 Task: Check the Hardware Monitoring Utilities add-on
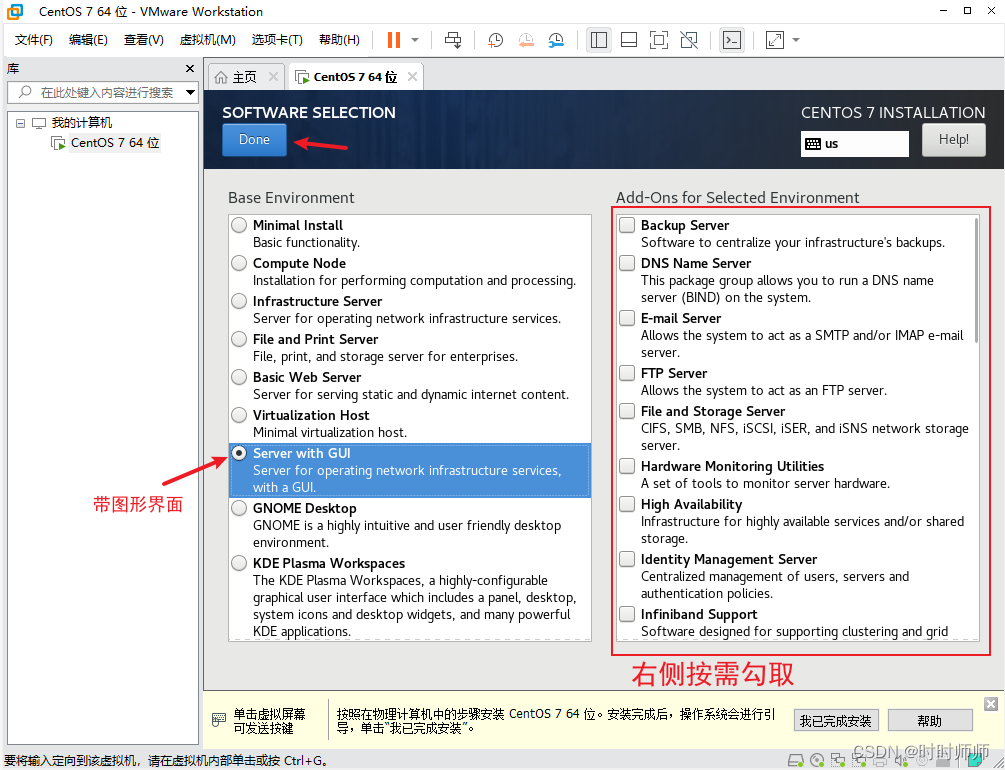[627, 466]
